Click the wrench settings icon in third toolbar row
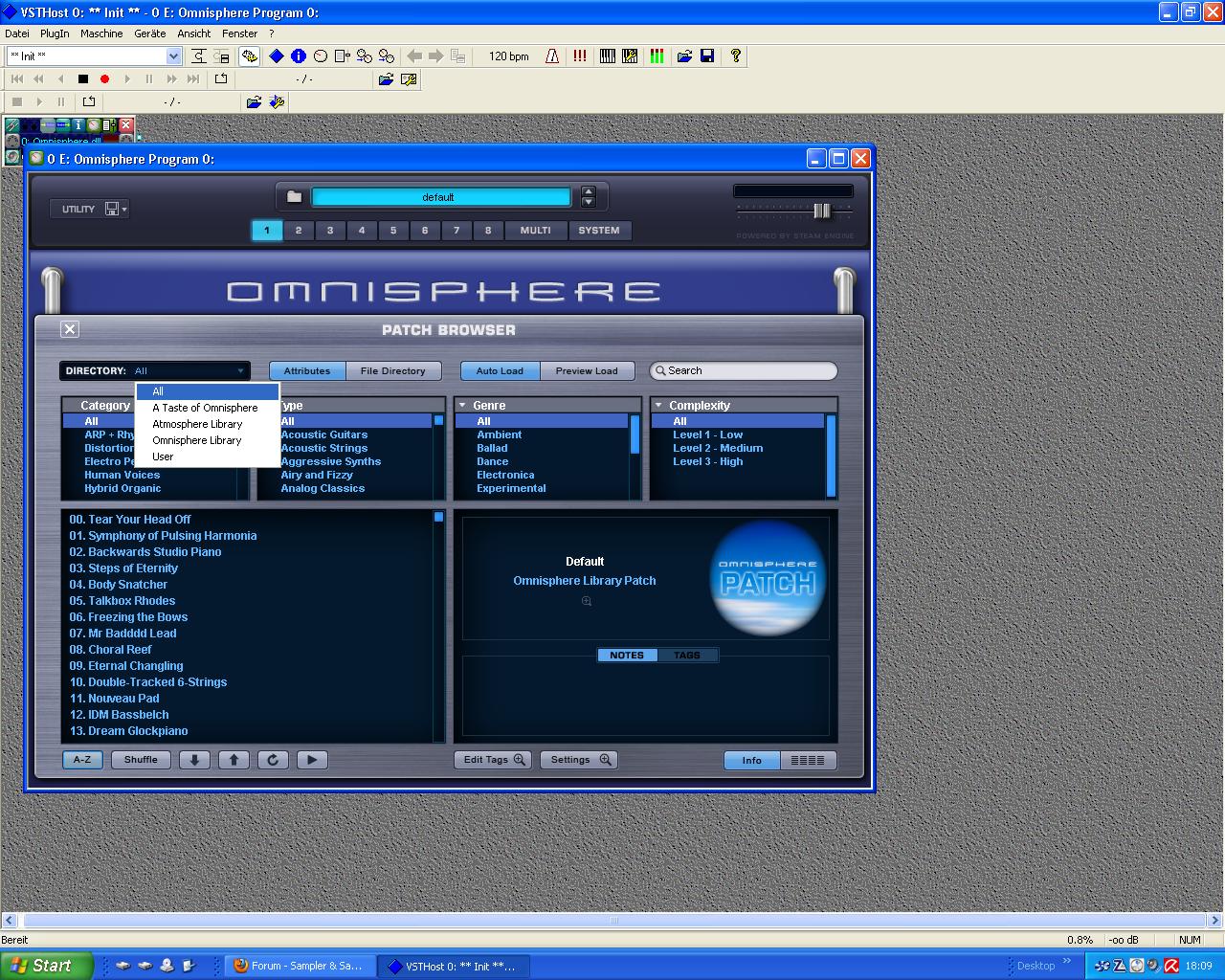The image size is (1225, 980). (x=277, y=101)
